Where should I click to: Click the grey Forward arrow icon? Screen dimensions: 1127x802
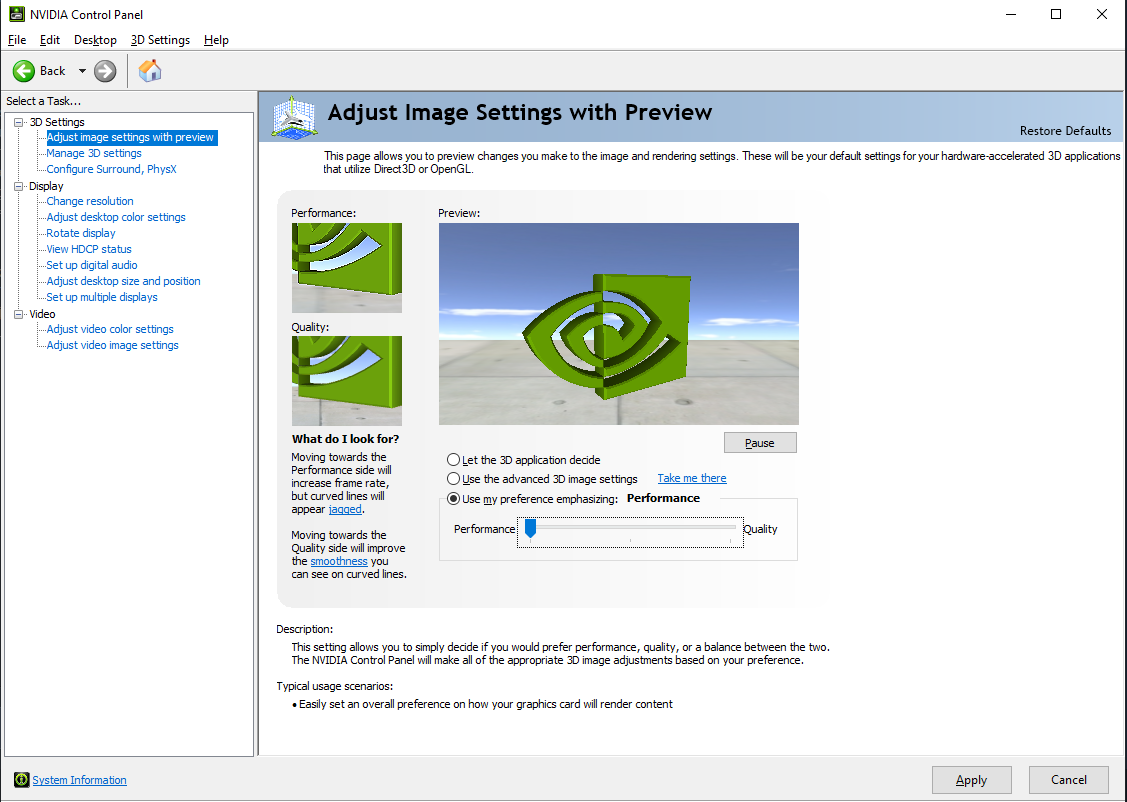pyautogui.click(x=105, y=71)
